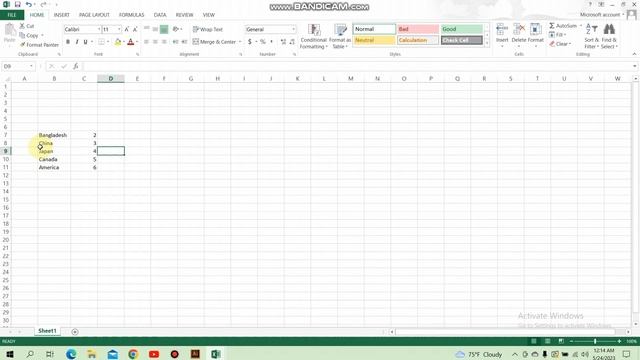Apply Comma style
The height and width of the screenshot is (360, 640).
[271, 42]
